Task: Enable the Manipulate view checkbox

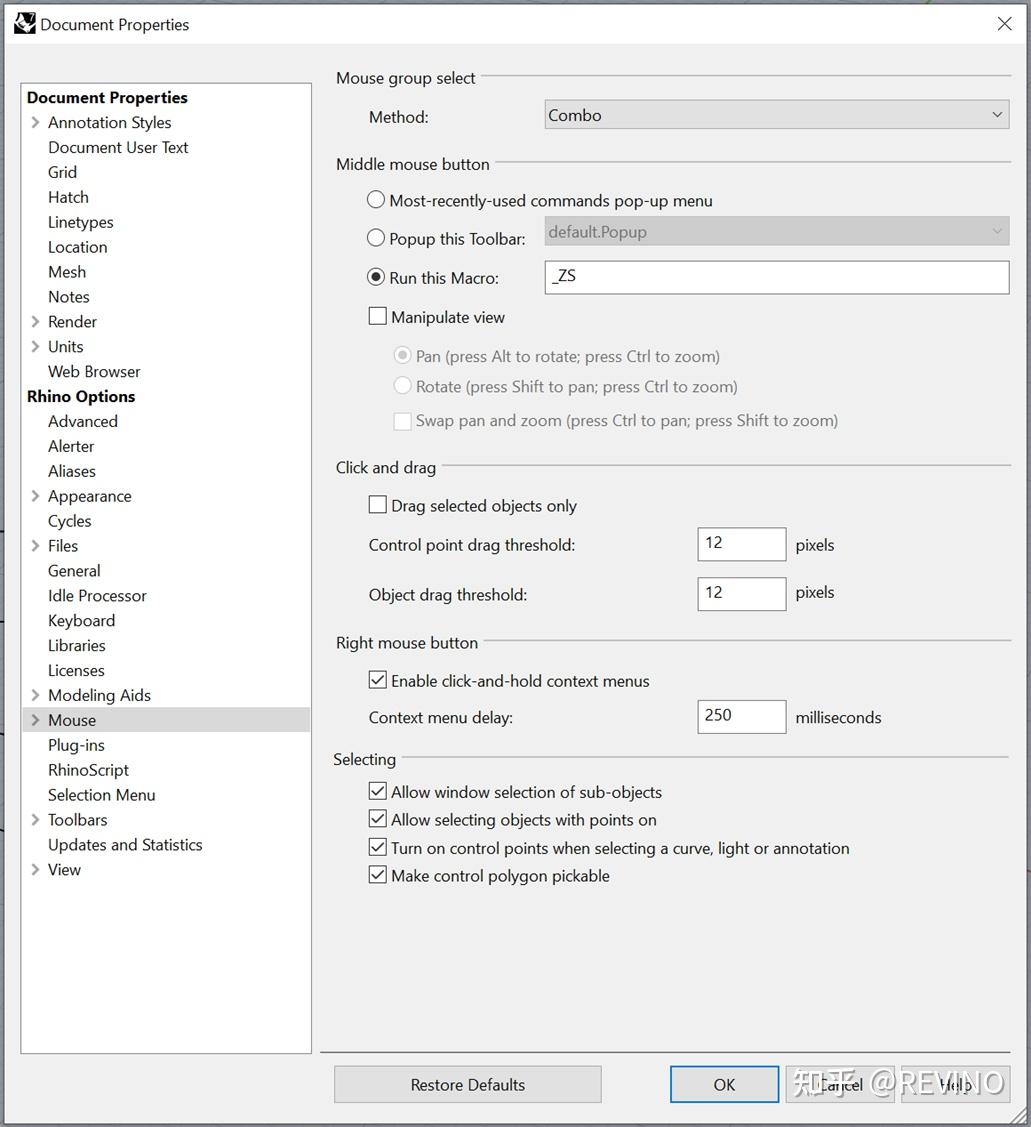Action: 377,316
